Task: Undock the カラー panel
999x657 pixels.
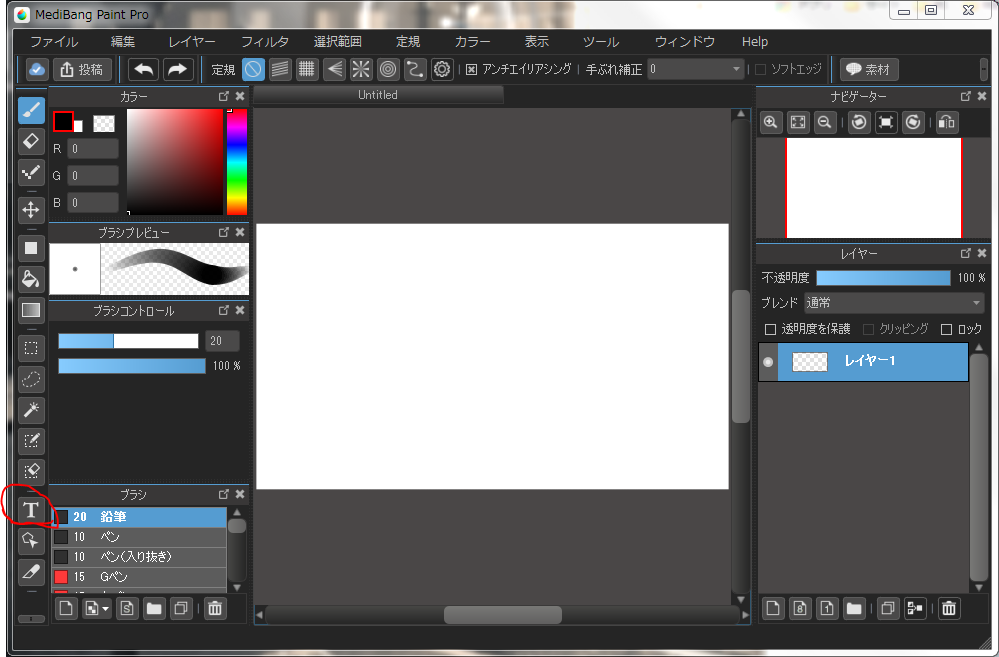Action: coord(224,96)
